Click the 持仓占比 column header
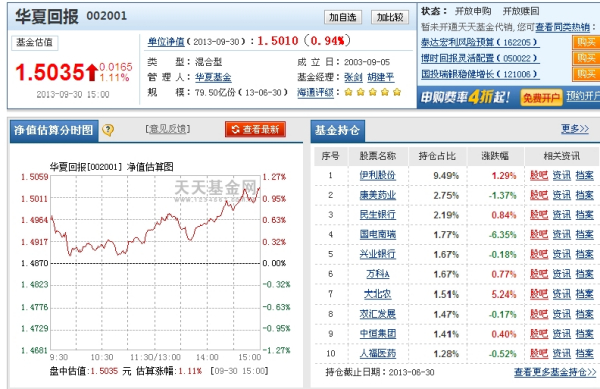This screenshot has height=389, width=600. tap(437, 156)
